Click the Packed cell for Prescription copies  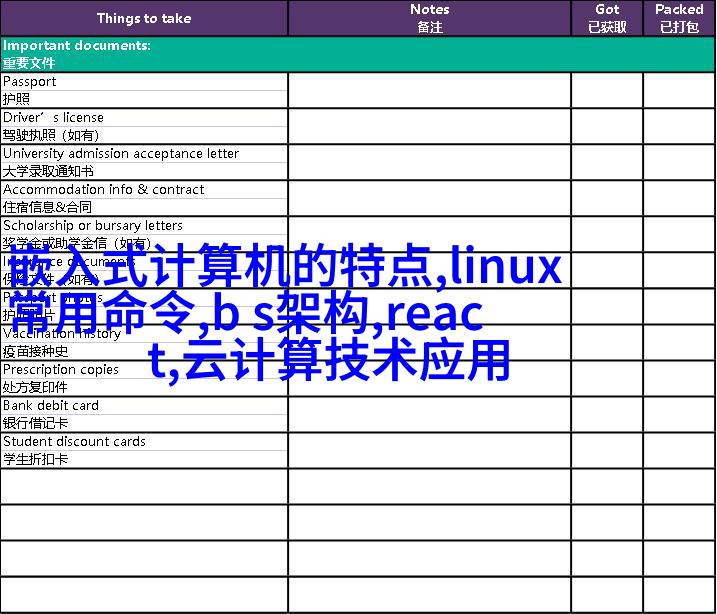[x=679, y=379]
